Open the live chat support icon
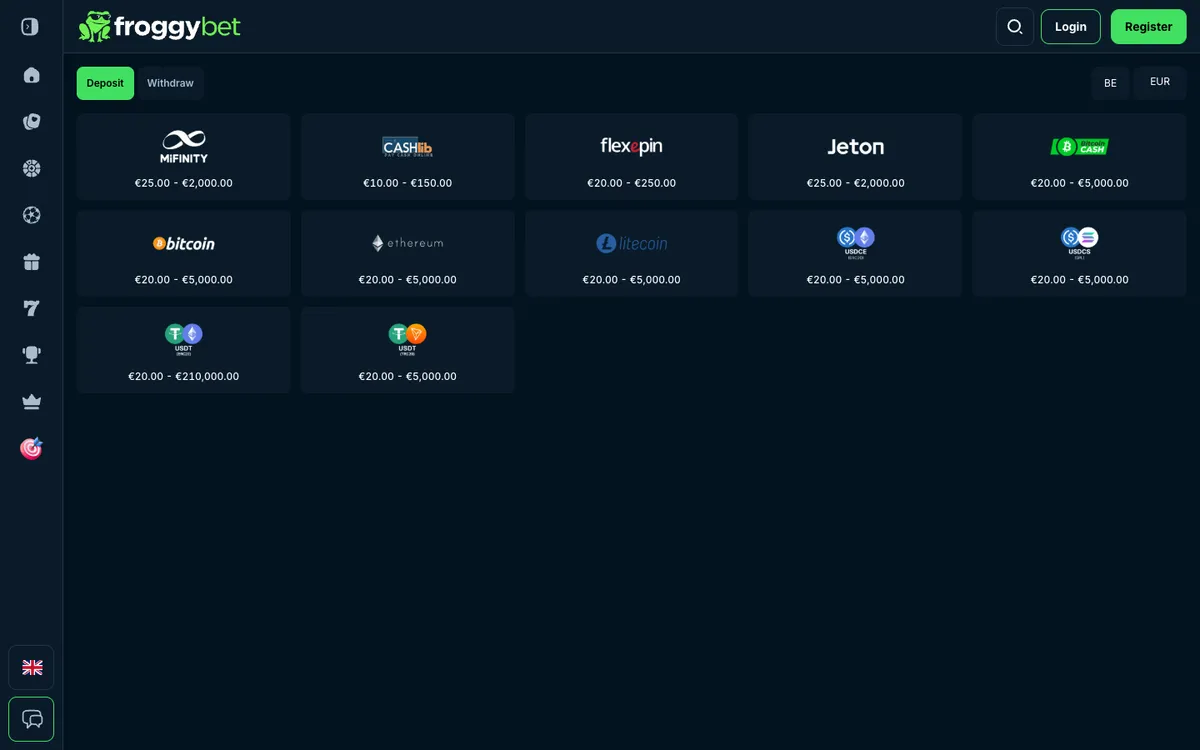 [x=31, y=719]
